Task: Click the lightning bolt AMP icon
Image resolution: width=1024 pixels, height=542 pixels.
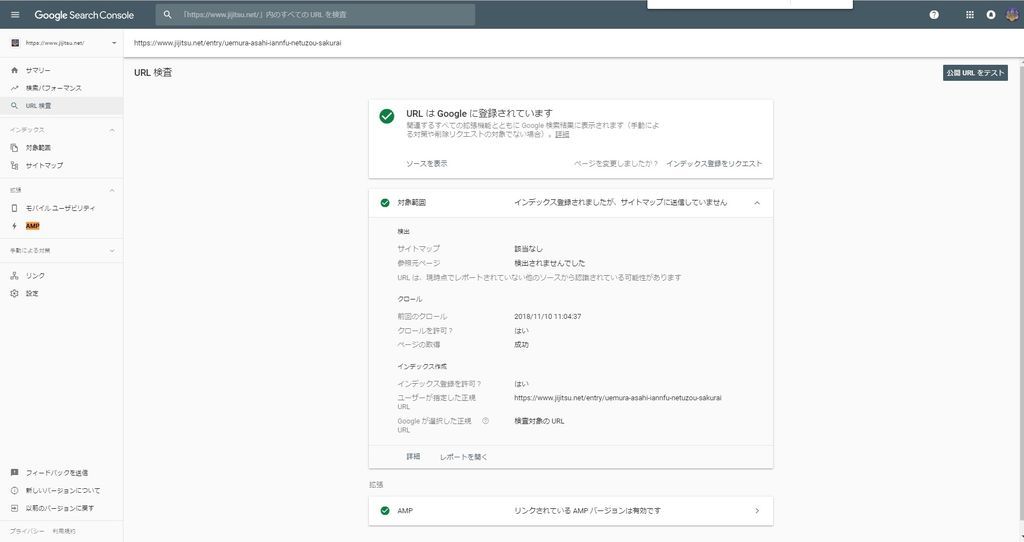Action: pyautogui.click(x=14, y=226)
